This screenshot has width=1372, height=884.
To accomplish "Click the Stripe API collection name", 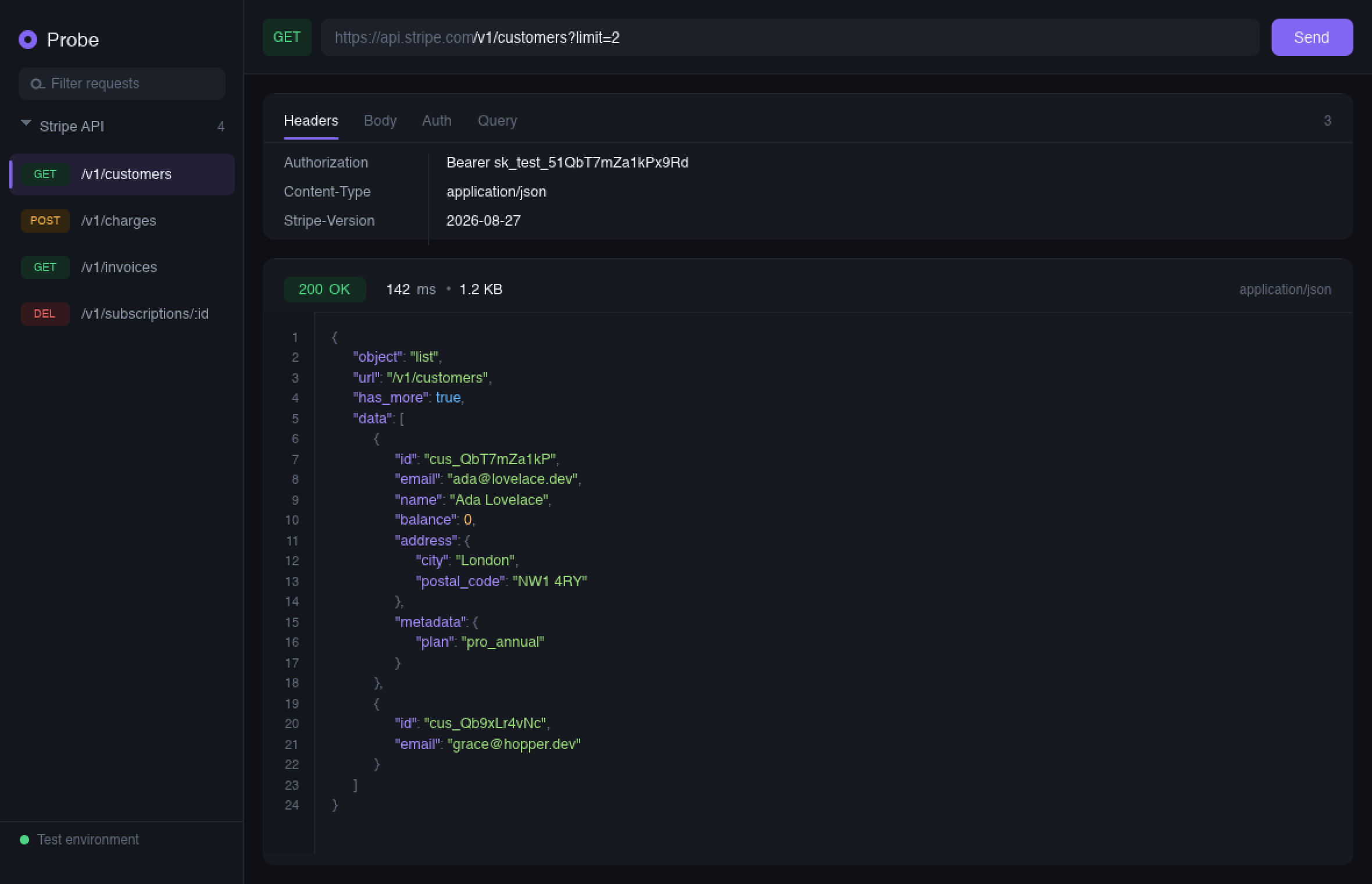I will coord(72,126).
